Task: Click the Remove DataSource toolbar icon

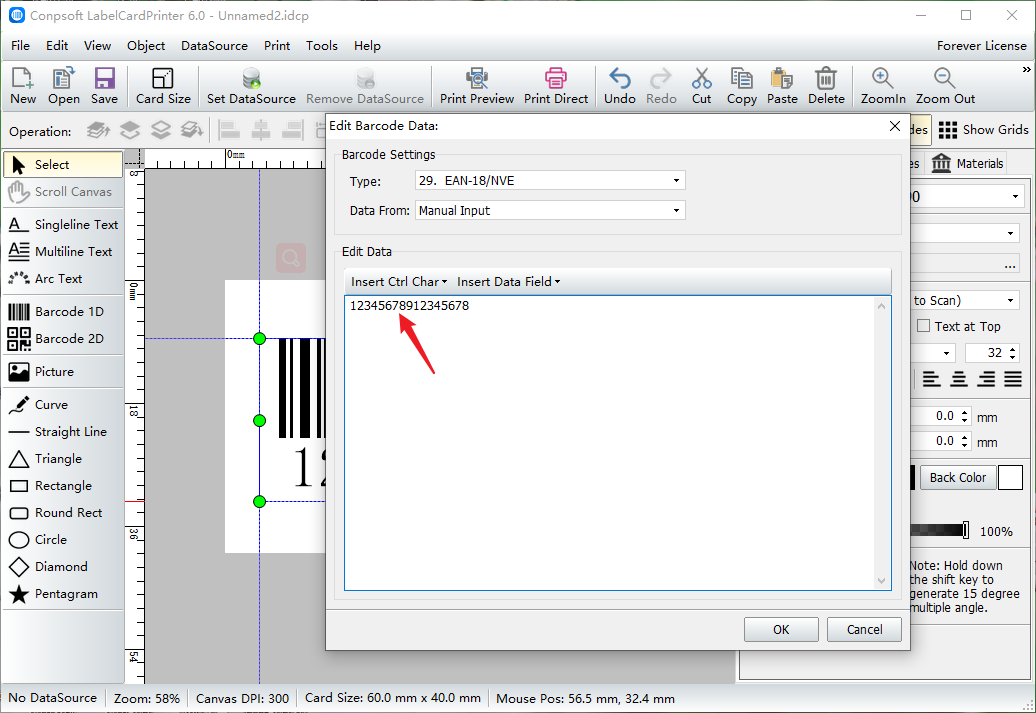Action: click(365, 86)
